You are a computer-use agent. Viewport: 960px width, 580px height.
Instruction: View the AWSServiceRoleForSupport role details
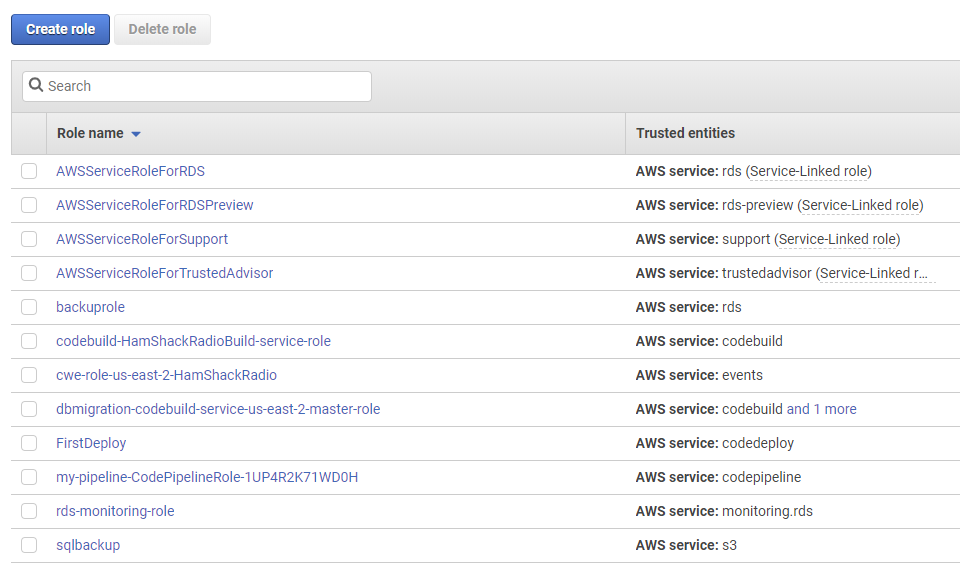(x=142, y=239)
